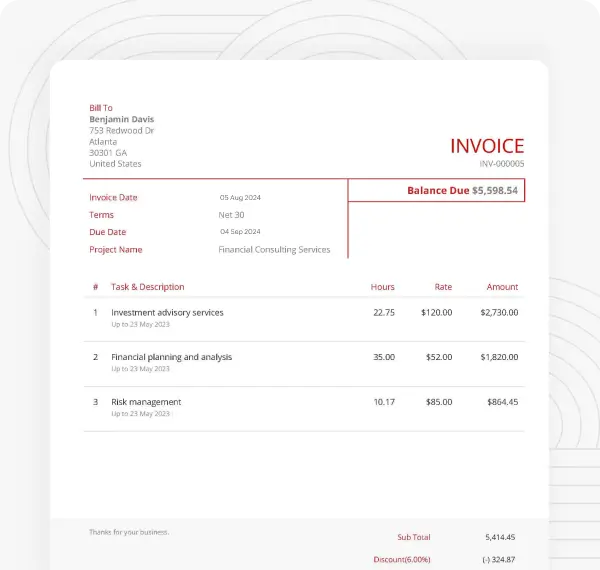600x570 pixels.
Task: Click the rate $52.00
Action: pos(439,357)
